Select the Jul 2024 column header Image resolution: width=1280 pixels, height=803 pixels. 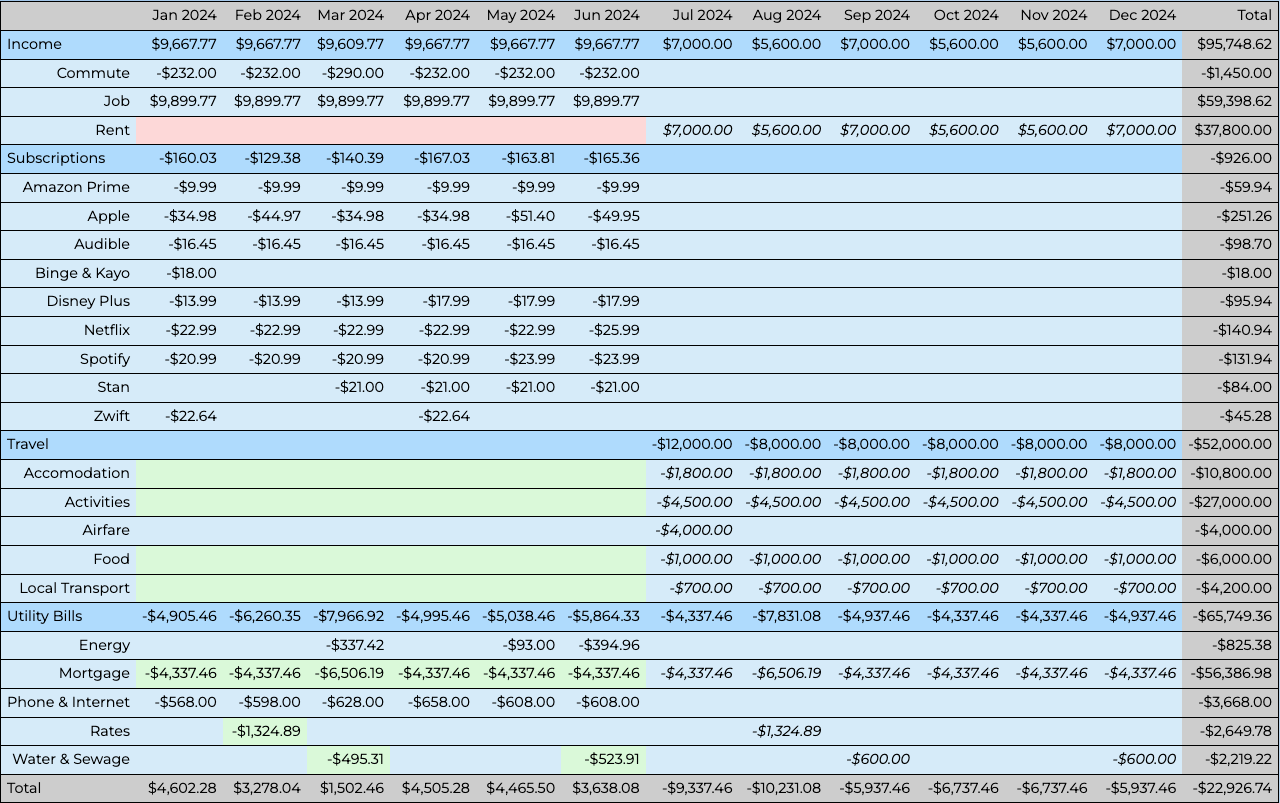tap(694, 15)
